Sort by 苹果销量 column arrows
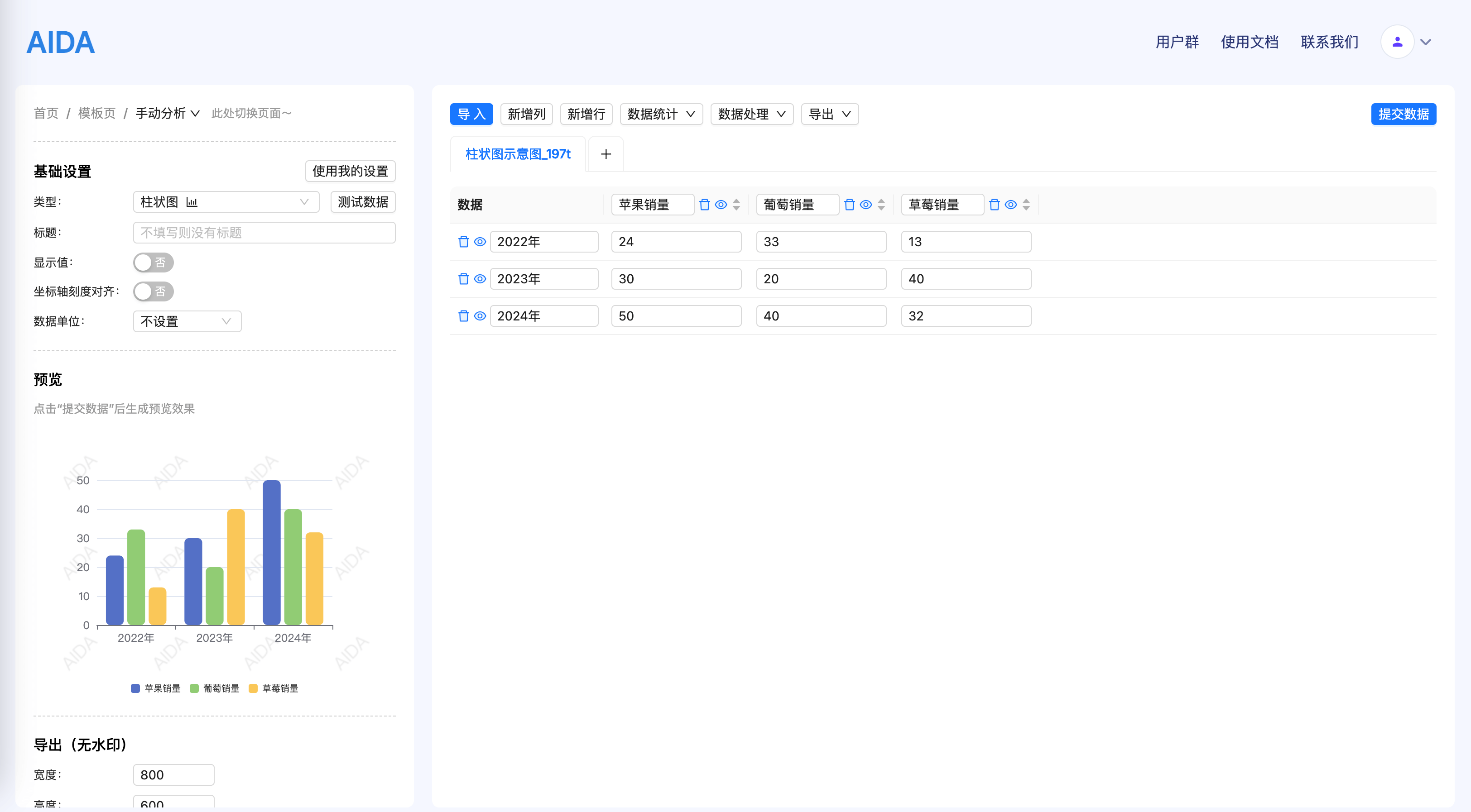1471x812 pixels. [737, 204]
